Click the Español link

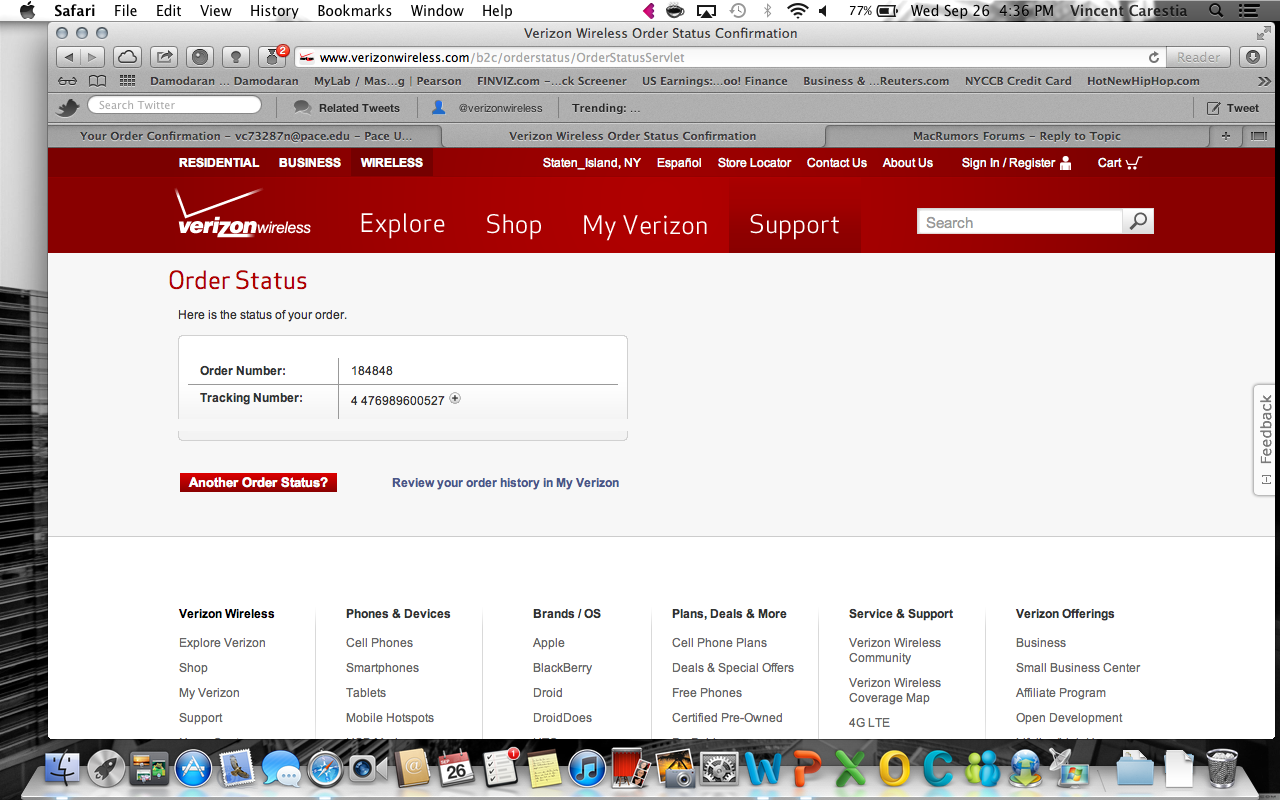(679, 163)
